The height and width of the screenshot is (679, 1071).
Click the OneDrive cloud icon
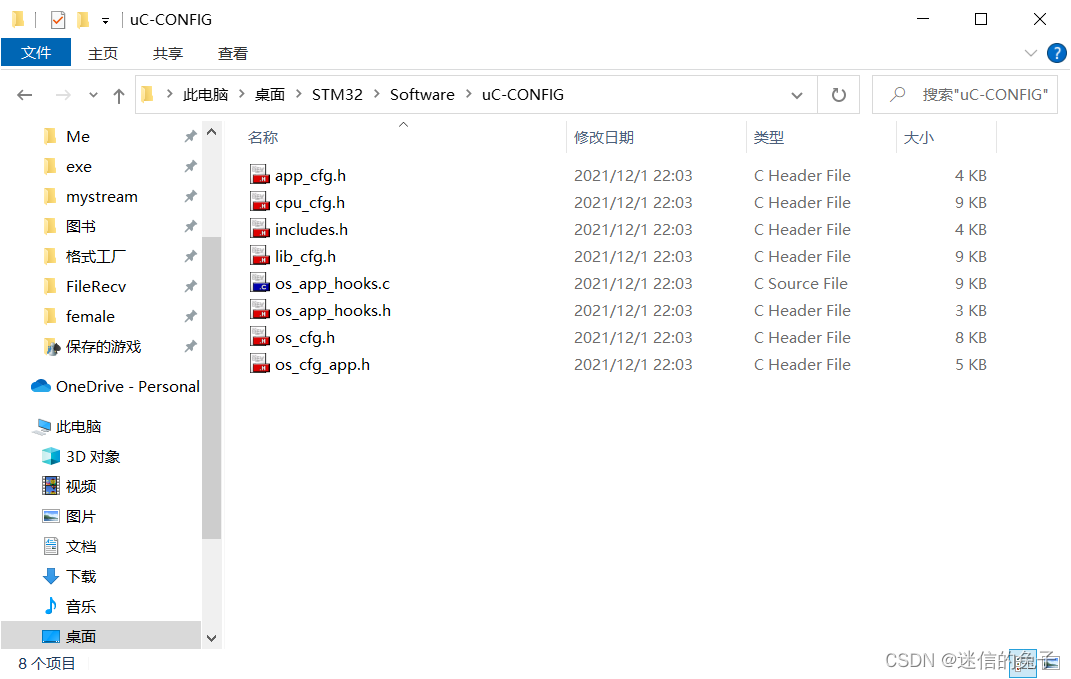pyautogui.click(x=41, y=386)
